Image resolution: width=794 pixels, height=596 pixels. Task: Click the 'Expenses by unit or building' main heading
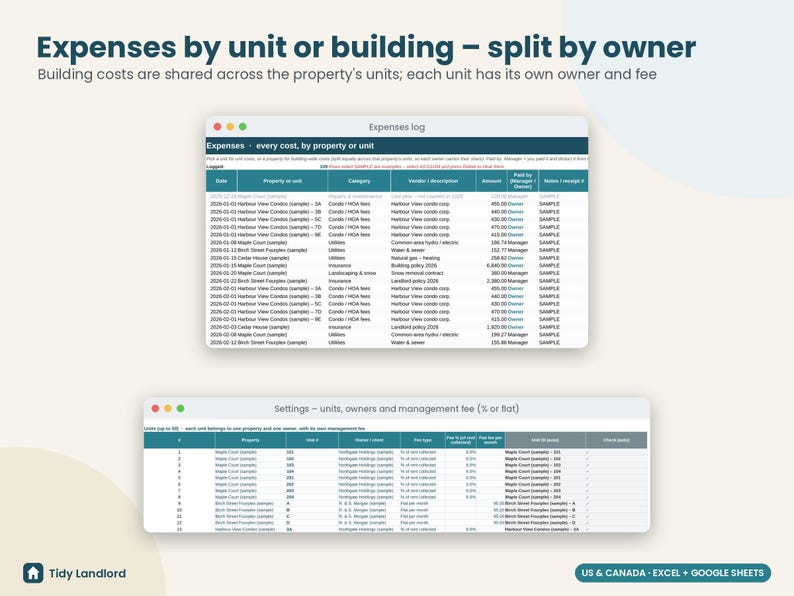(366, 47)
